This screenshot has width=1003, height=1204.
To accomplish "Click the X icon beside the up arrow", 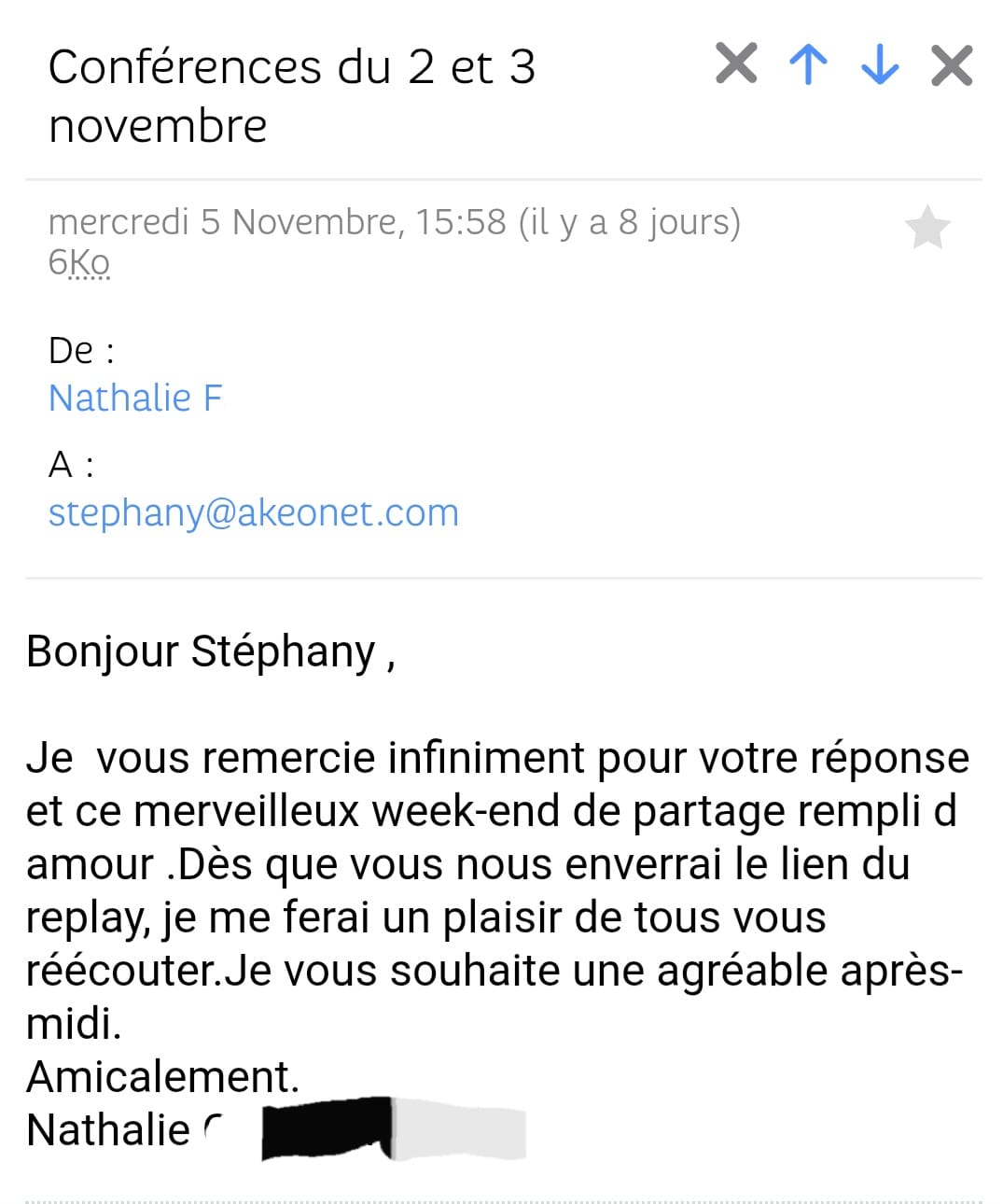I will [736, 64].
